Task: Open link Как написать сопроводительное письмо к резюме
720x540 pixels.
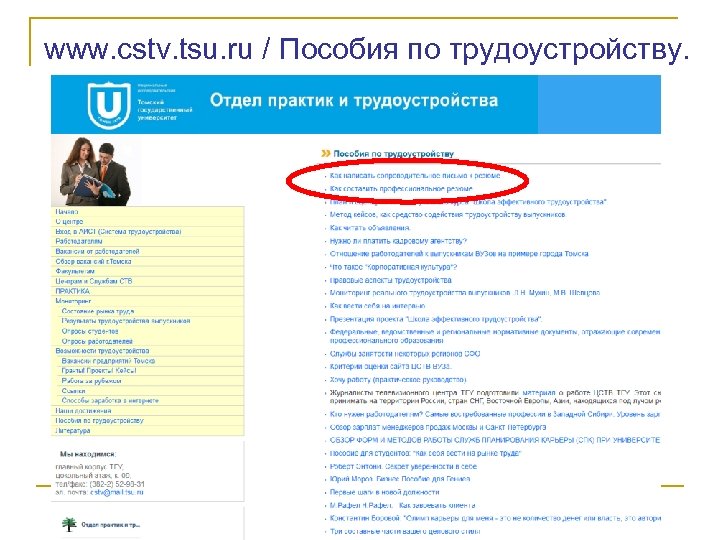Action: 415,175
